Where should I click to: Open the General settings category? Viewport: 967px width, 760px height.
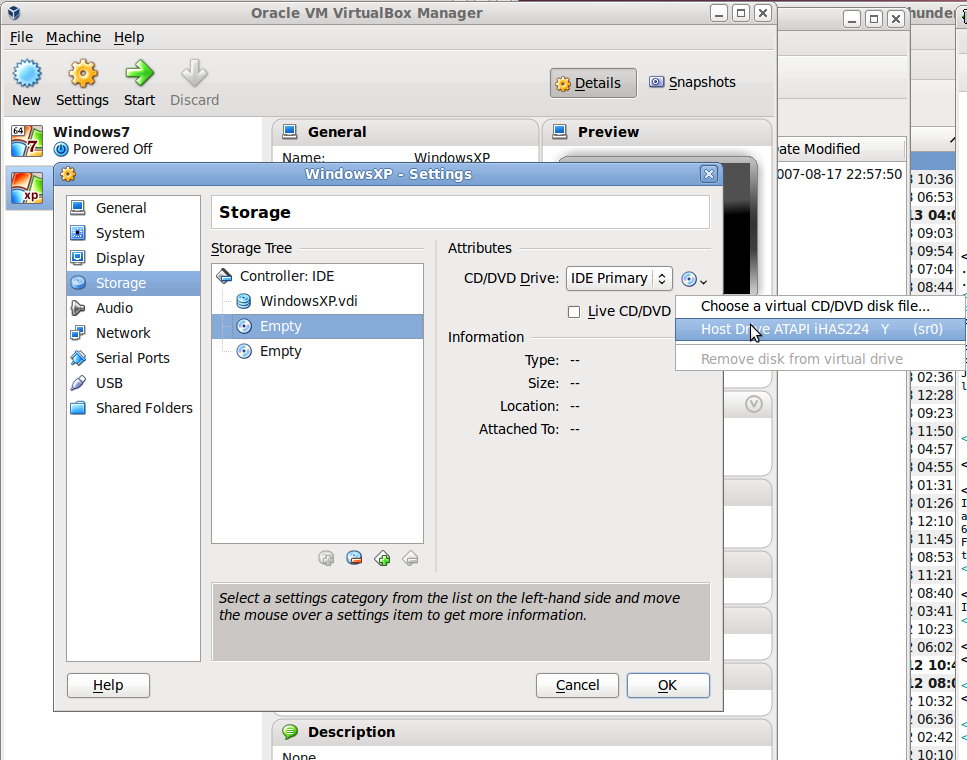click(133, 208)
